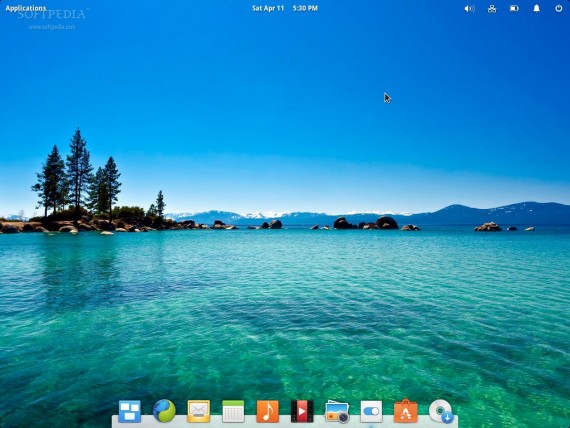Open the Software Center (AppCenter)
The height and width of the screenshot is (428, 570).
pyautogui.click(x=406, y=411)
